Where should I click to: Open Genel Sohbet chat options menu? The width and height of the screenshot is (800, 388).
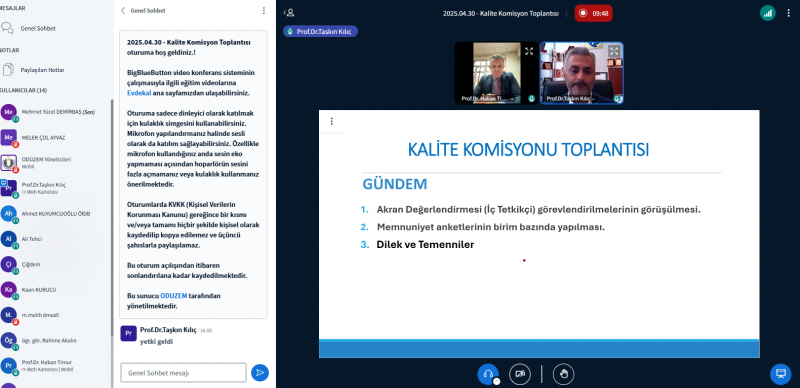[x=264, y=11]
